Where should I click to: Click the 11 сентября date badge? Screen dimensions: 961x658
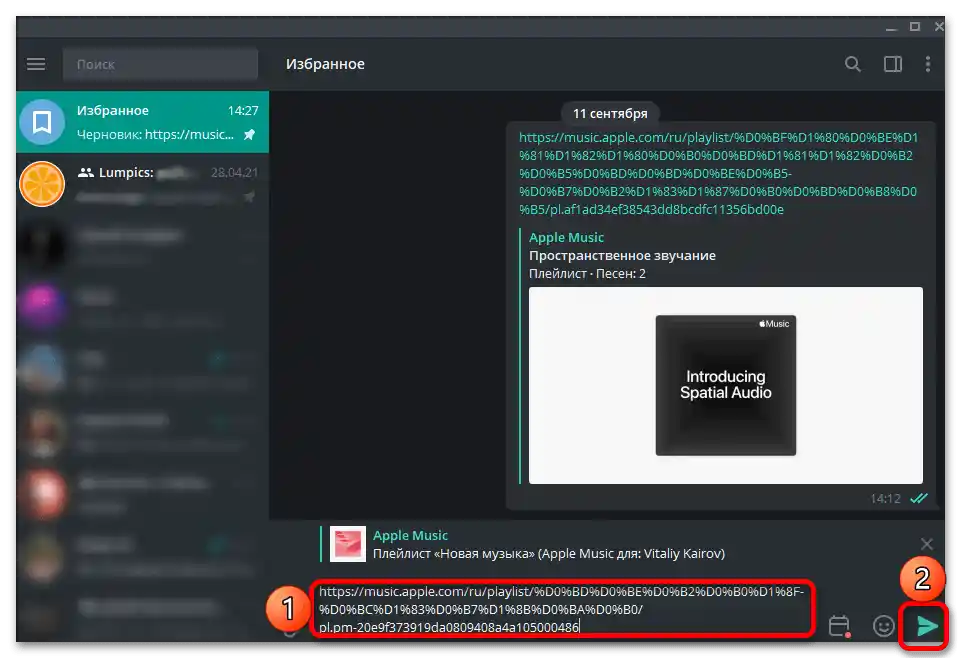tap(610, 113)
